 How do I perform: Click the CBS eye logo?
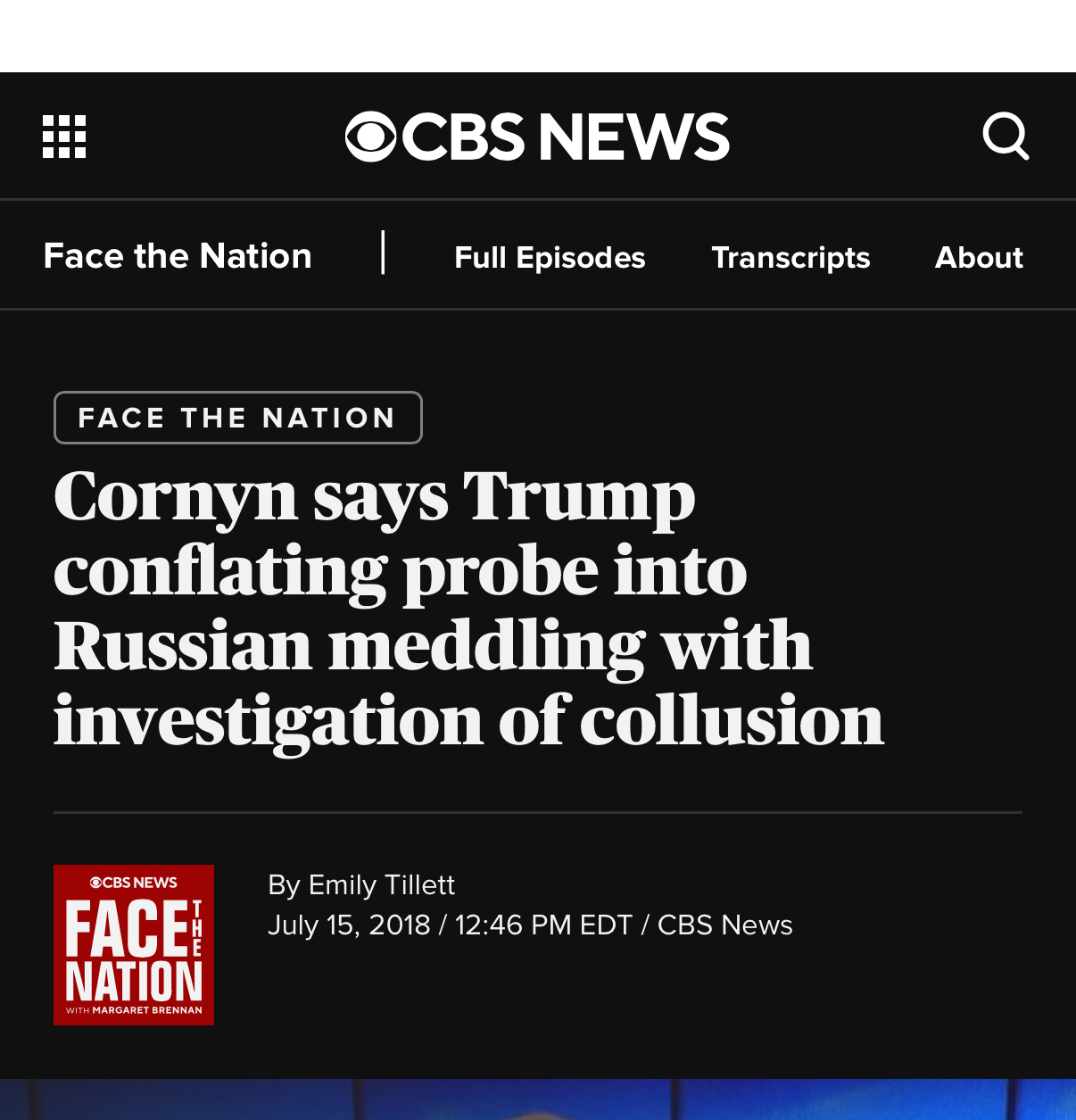370,137
